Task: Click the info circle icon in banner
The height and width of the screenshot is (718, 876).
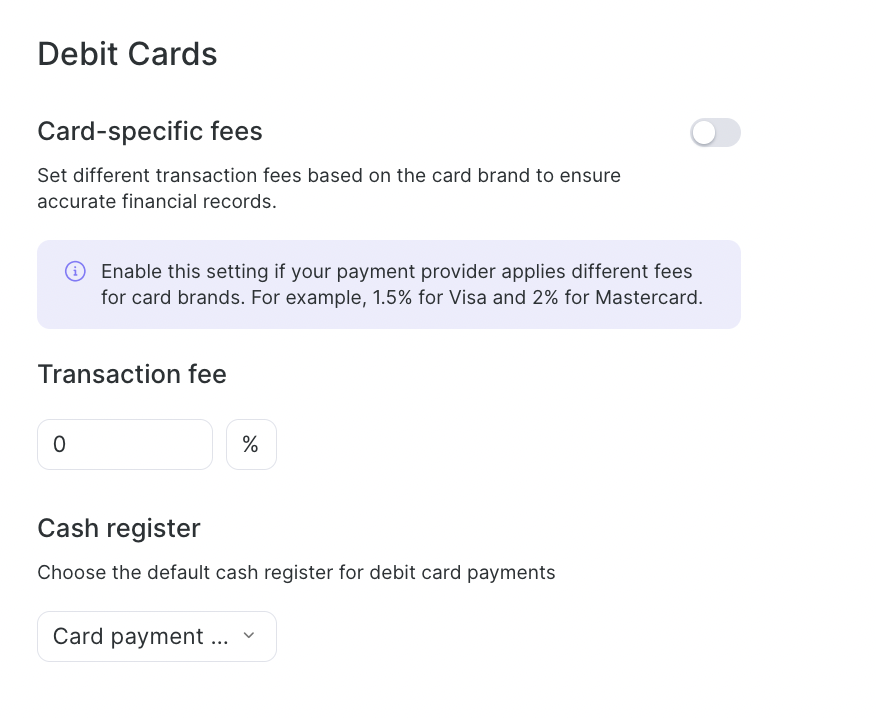Action: pos(75,271)
